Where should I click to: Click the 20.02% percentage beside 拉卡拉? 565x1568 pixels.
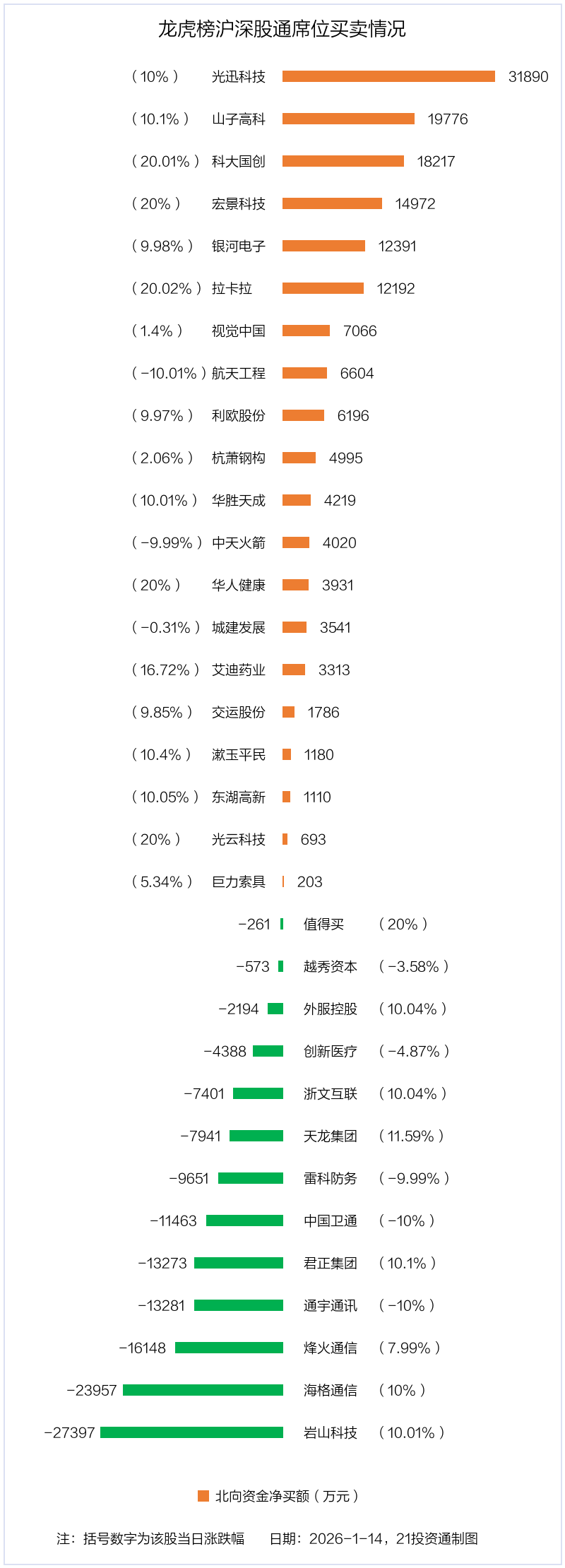[166, 289]
